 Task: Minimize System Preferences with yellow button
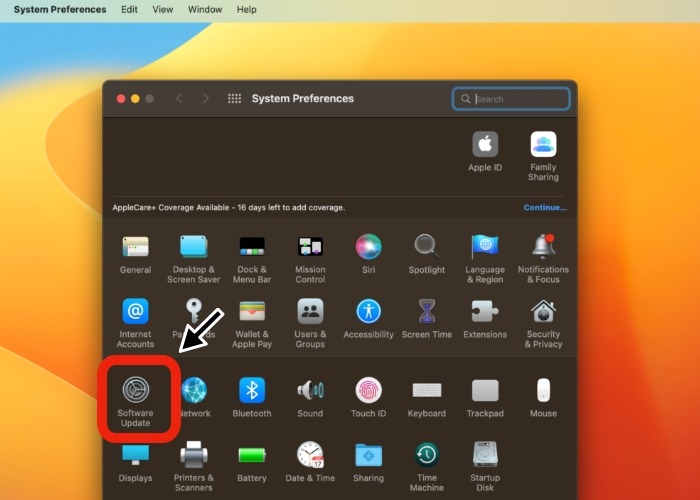coord(135,99)
